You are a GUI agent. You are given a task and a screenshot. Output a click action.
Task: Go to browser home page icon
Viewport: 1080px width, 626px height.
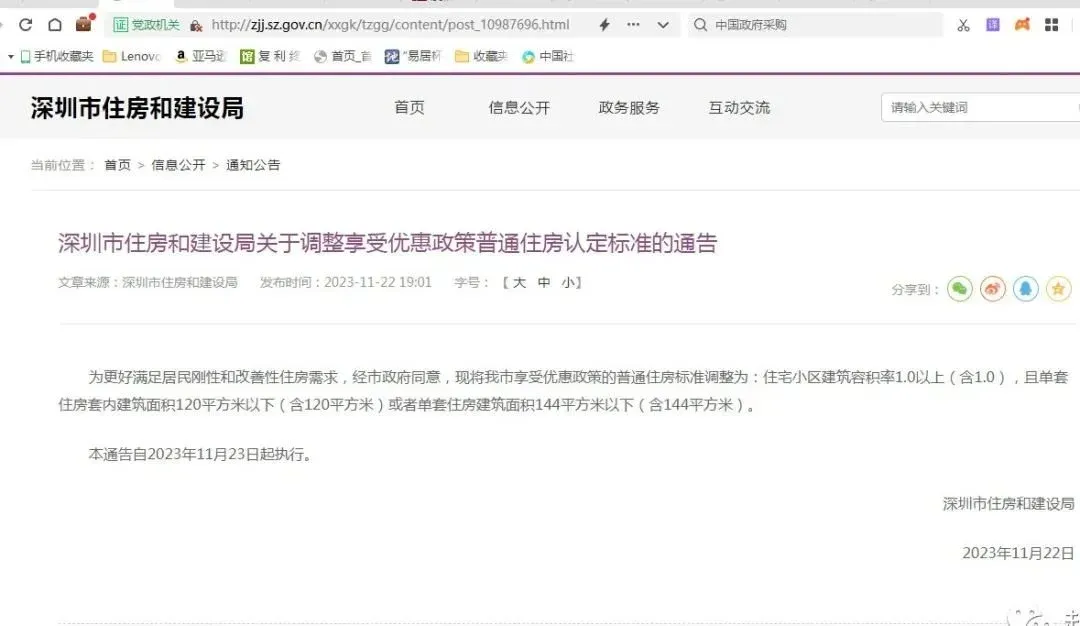(x=55, y=25)
